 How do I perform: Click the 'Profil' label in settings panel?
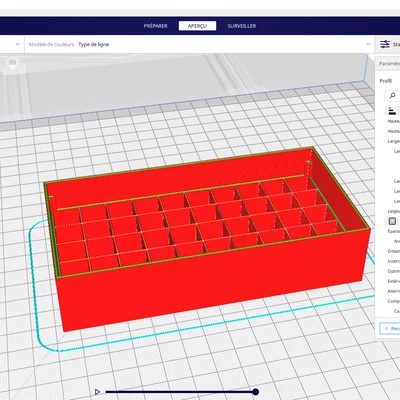[386, 81]
